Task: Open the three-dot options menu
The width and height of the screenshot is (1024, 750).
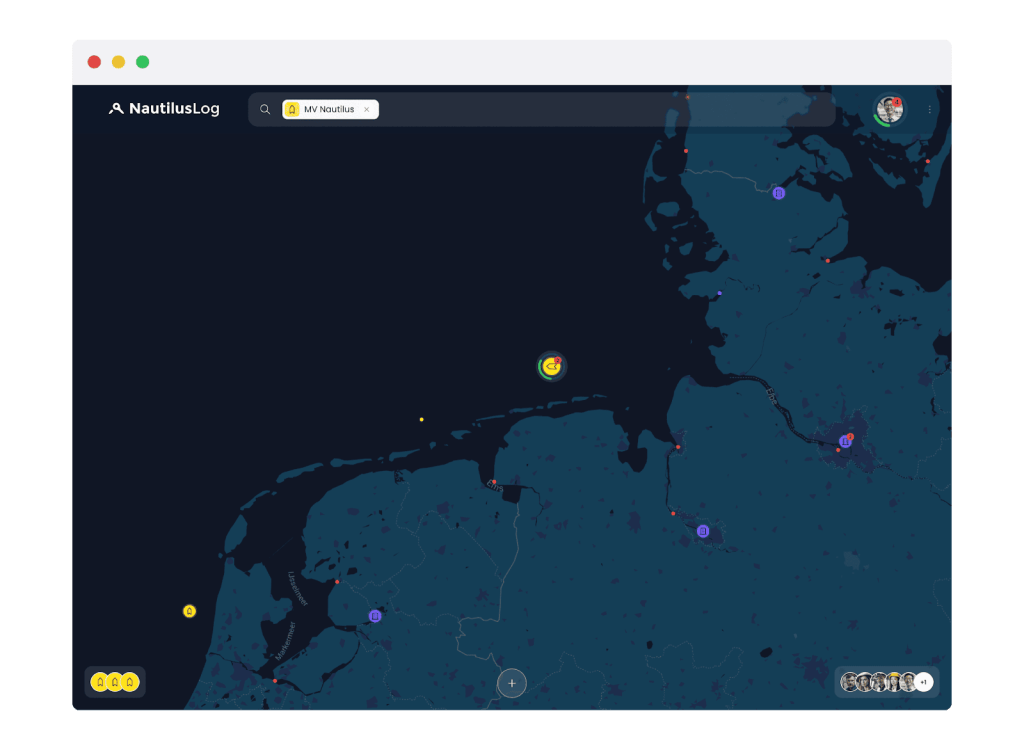Action: point(929,110)
